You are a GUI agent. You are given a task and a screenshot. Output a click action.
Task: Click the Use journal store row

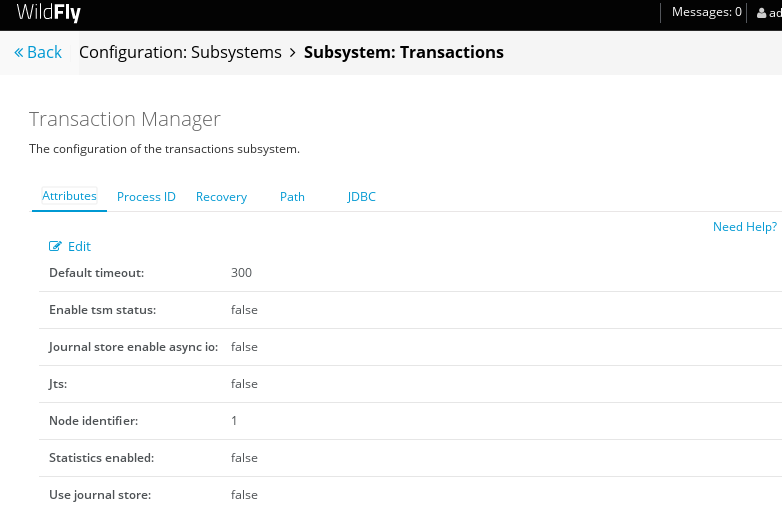point(410,495)
